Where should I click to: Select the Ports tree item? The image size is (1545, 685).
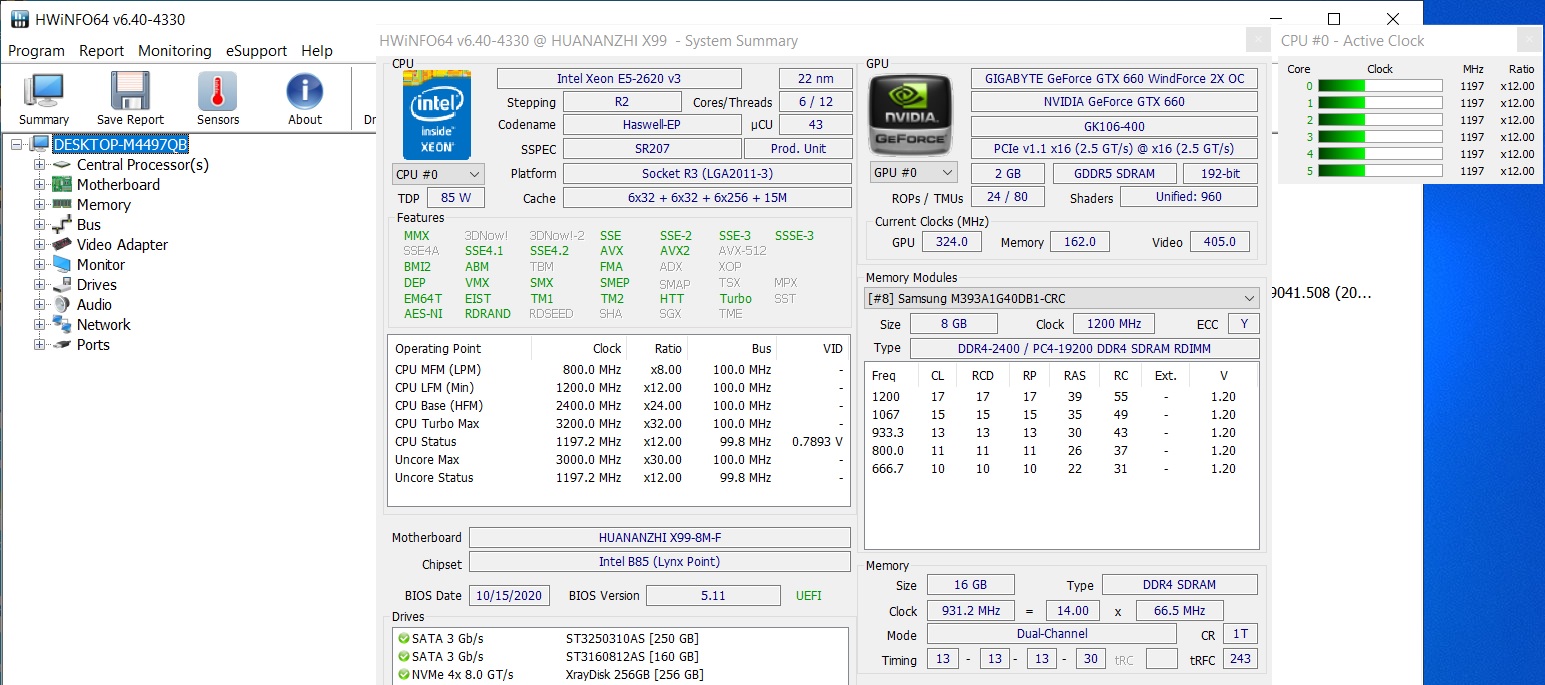pyautogui.click(x=93, y=345)
